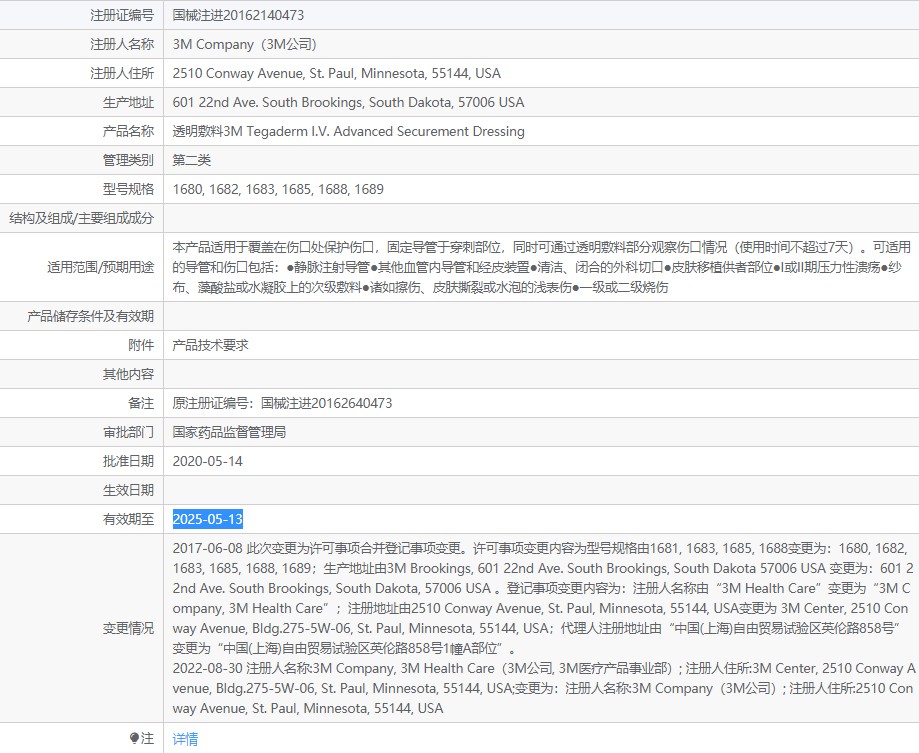Select the 适用范围/预期用途 field label
The image size is (919, 753).
(x=101, y=267)
